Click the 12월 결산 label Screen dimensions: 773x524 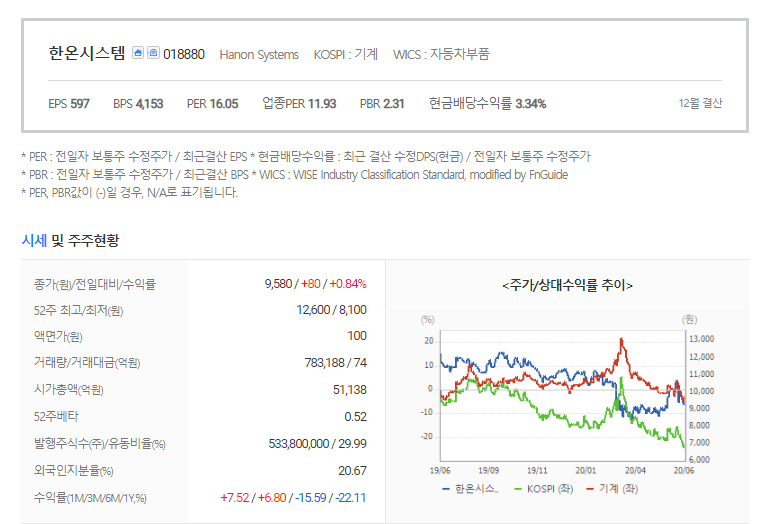[700, 104]
